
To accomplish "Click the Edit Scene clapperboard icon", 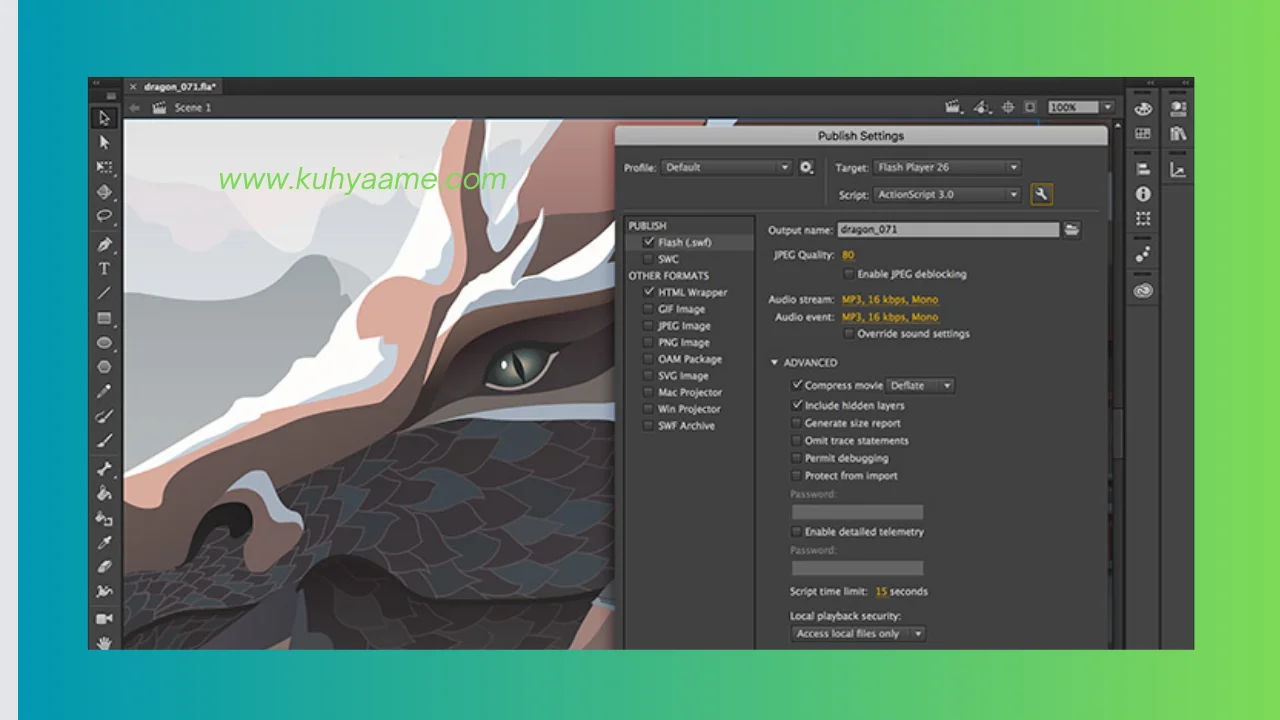I will 953,107.
